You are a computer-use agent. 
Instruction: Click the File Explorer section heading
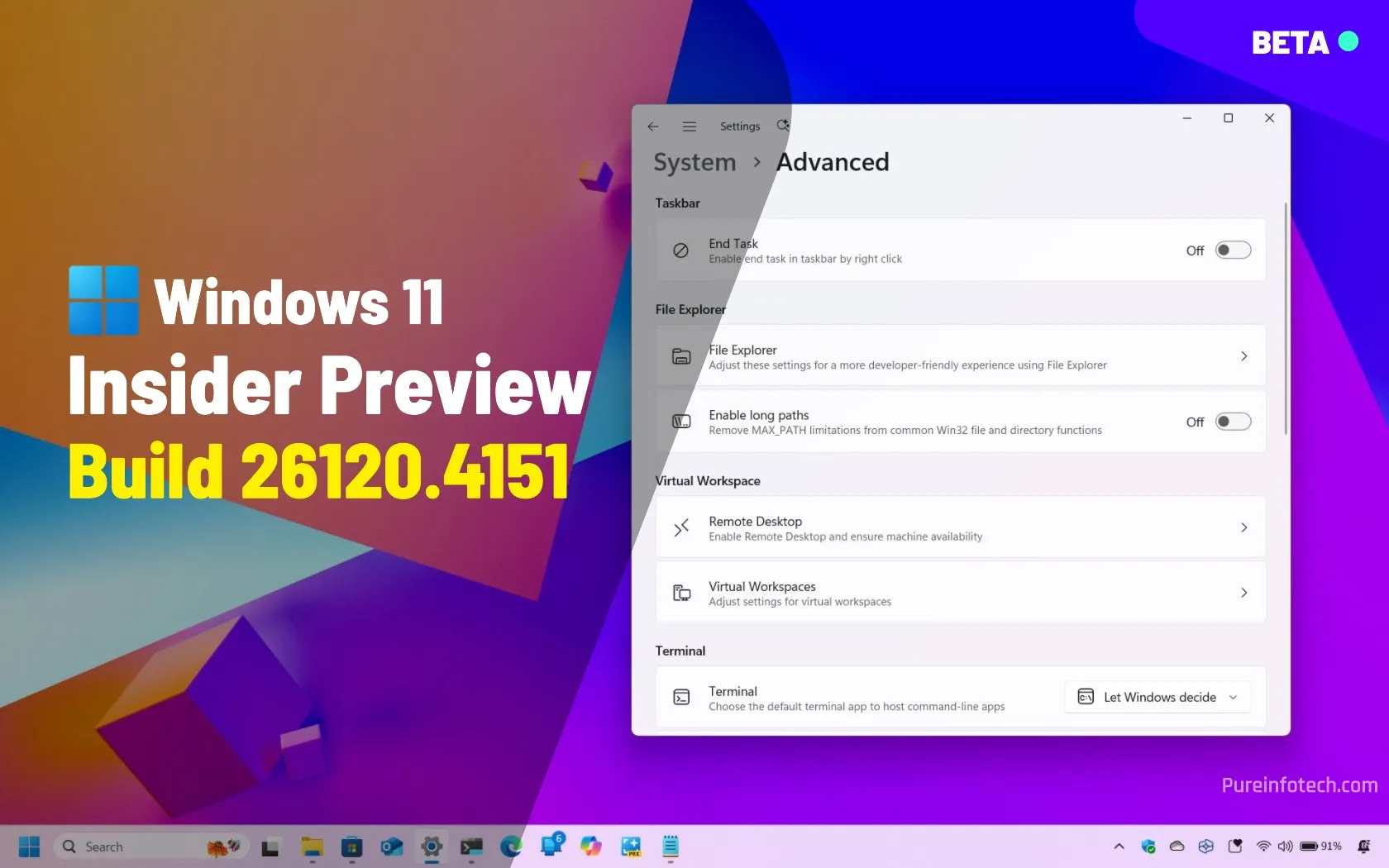click(690, 310)
